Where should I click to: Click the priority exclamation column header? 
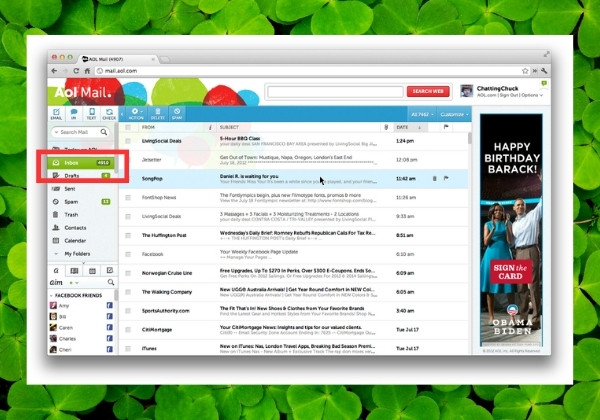(x=210, y=127)
